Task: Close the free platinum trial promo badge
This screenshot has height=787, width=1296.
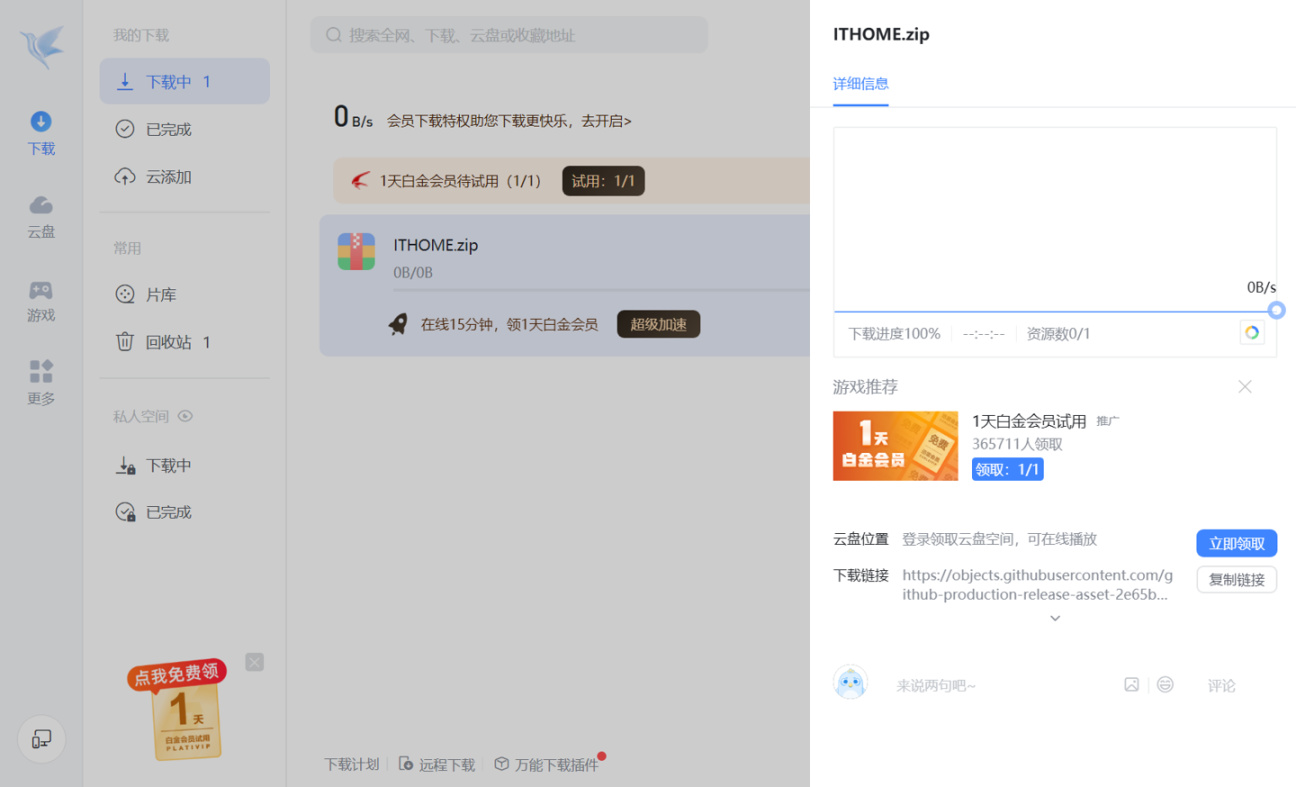Action: click(255, 662)
